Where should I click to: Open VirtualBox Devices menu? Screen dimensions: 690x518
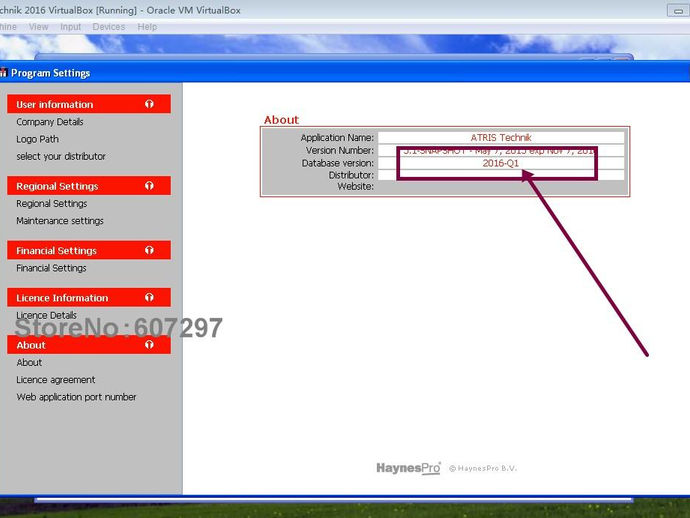109,27
